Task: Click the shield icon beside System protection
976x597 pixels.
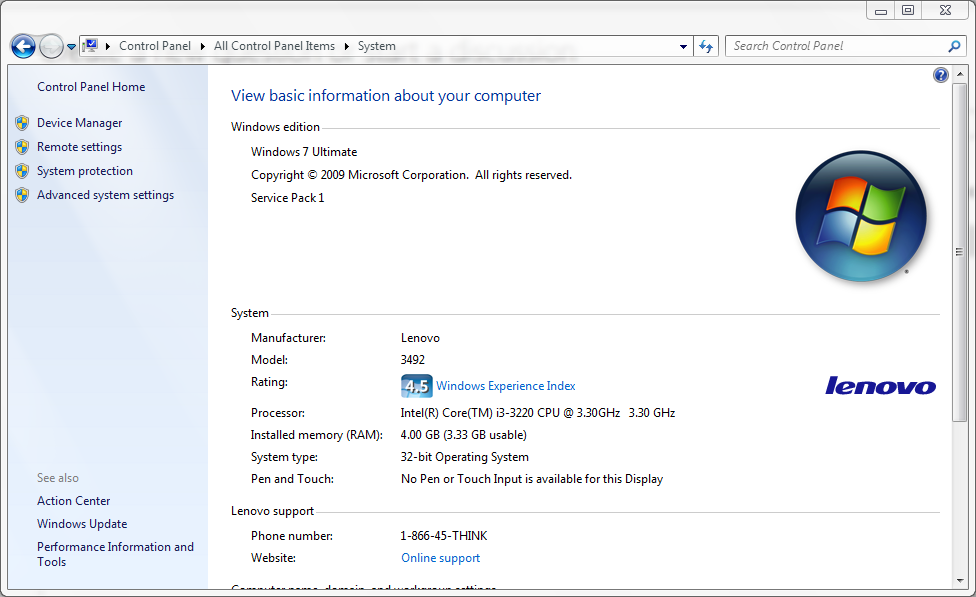Action: click(22, 171)
